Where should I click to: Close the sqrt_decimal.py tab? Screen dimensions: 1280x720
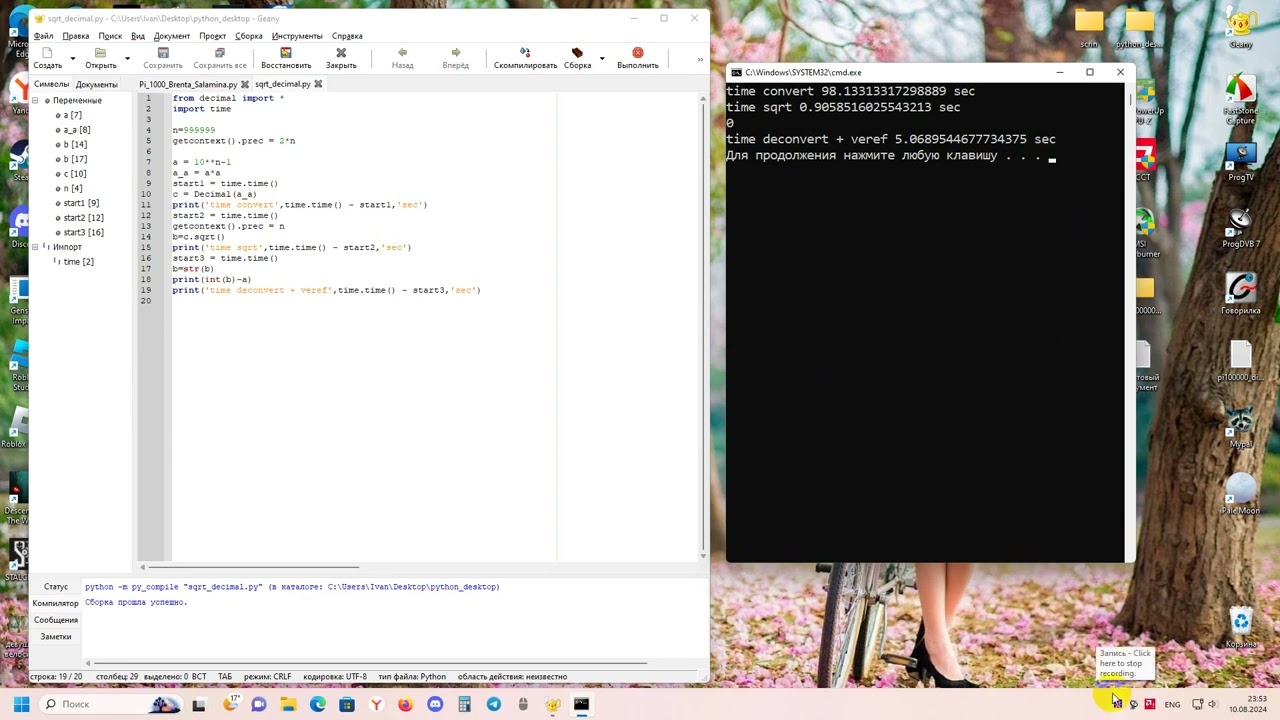point(318,84)
